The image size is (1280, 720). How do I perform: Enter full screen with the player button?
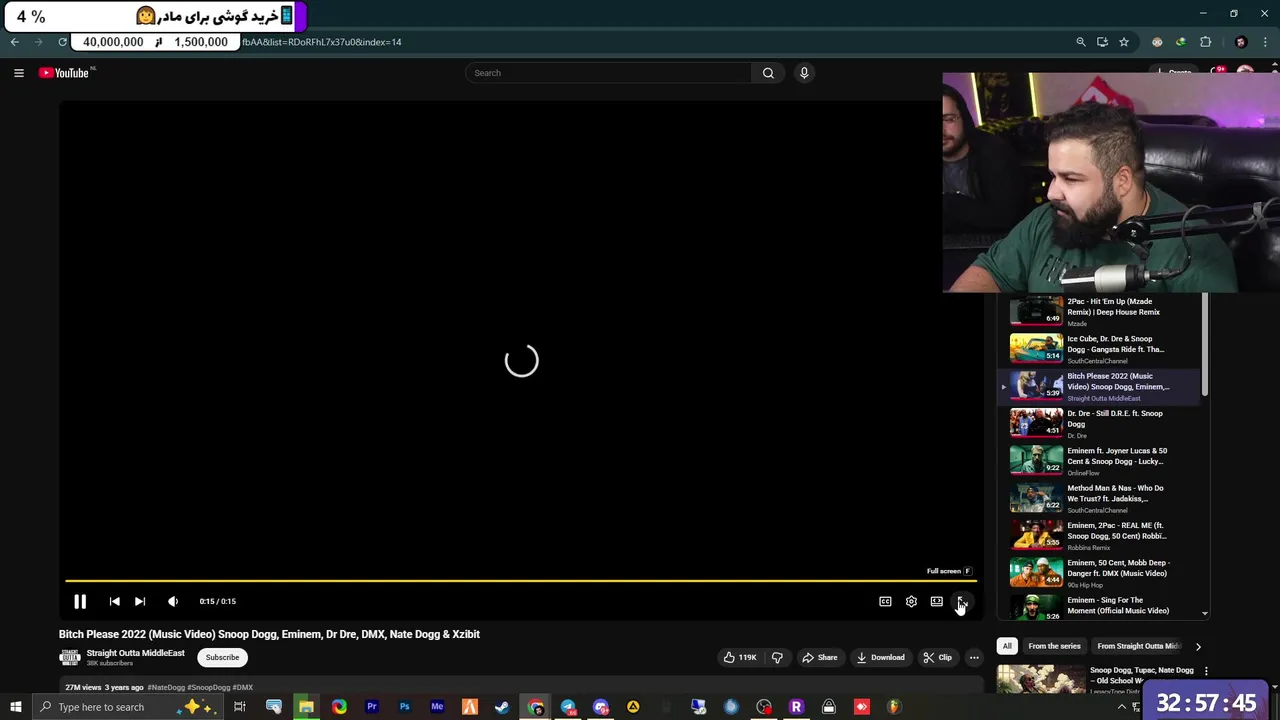(962, 601)
